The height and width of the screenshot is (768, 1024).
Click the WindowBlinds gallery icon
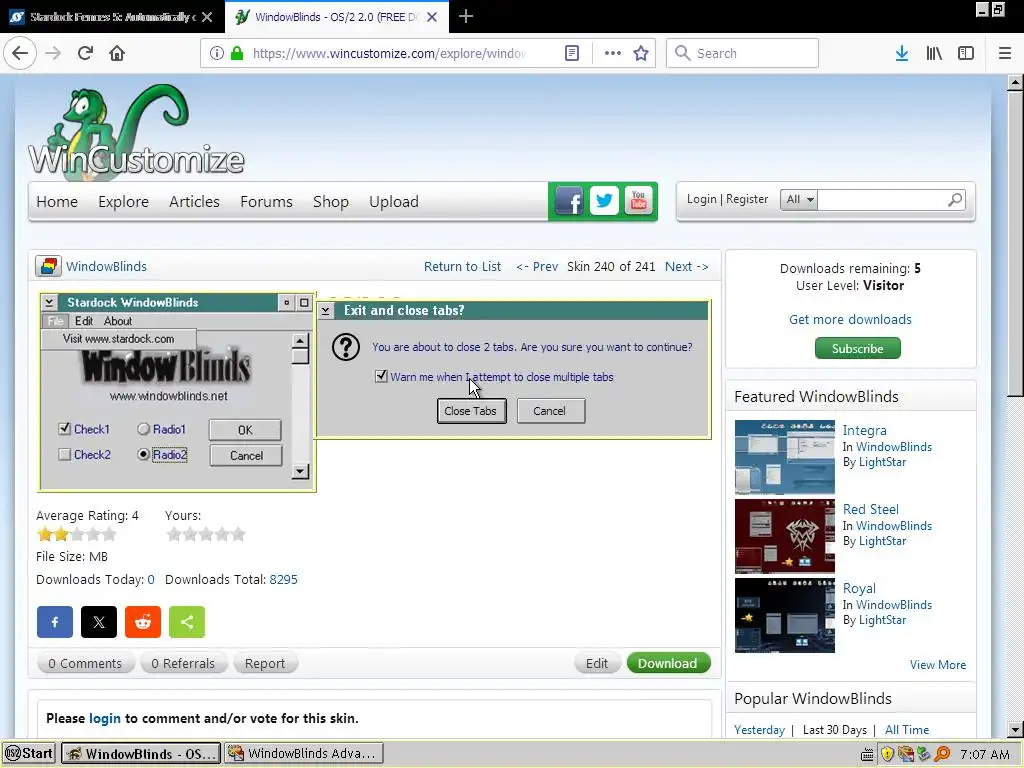(48, 266)
